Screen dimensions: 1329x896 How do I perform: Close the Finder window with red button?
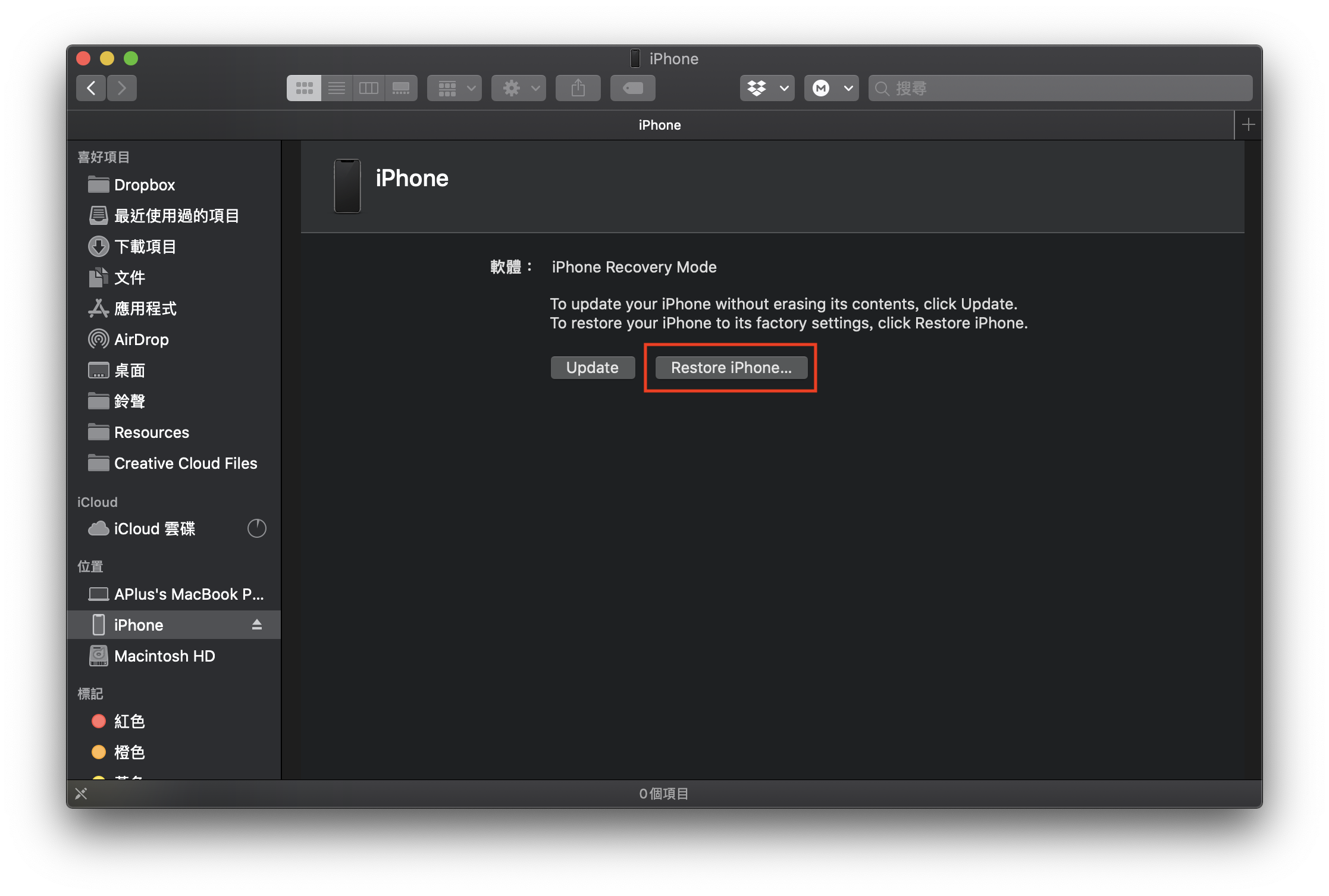coord(84,58)
